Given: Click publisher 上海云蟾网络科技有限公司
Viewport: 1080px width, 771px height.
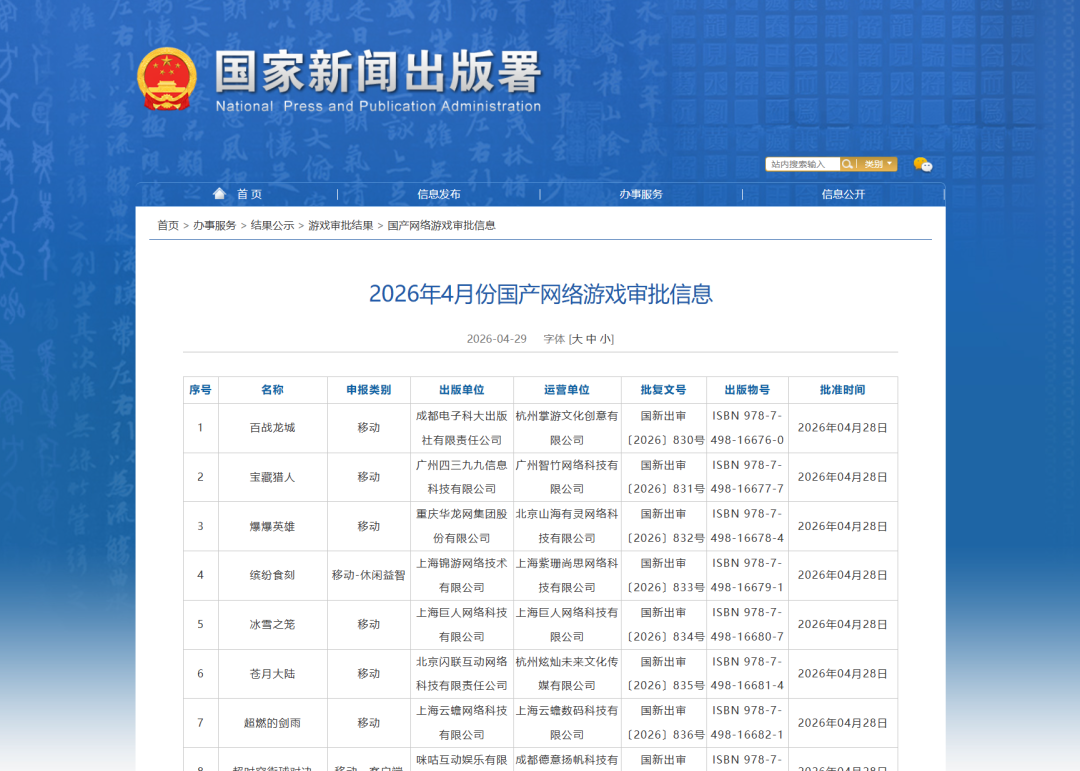Looking at the screenshot, I should tap(461, 723).
